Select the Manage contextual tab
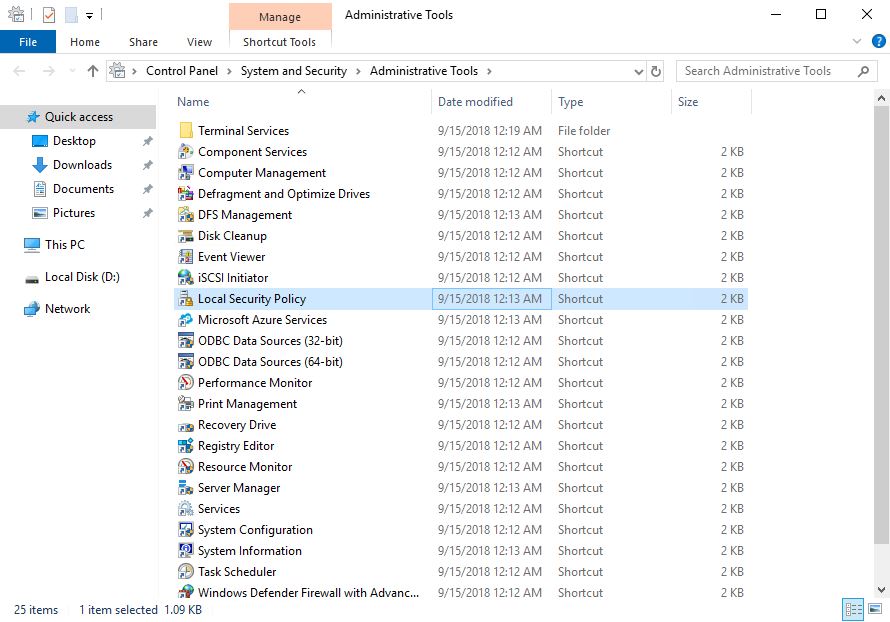The width and height of the screenshot is (890, 622). coord(280,17)
